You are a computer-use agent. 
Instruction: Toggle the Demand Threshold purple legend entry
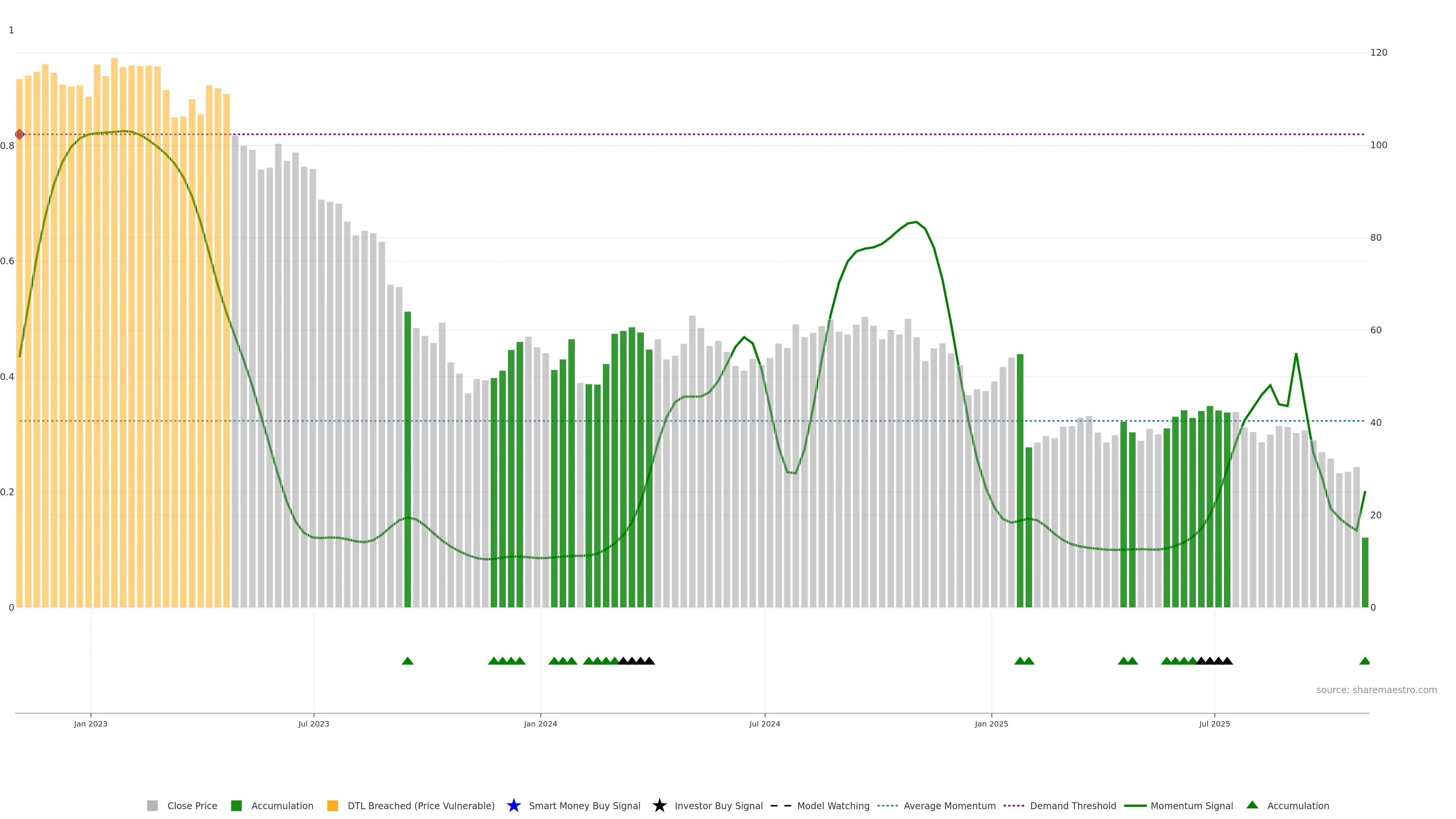pyautogui.click(x=1014, y=805)
